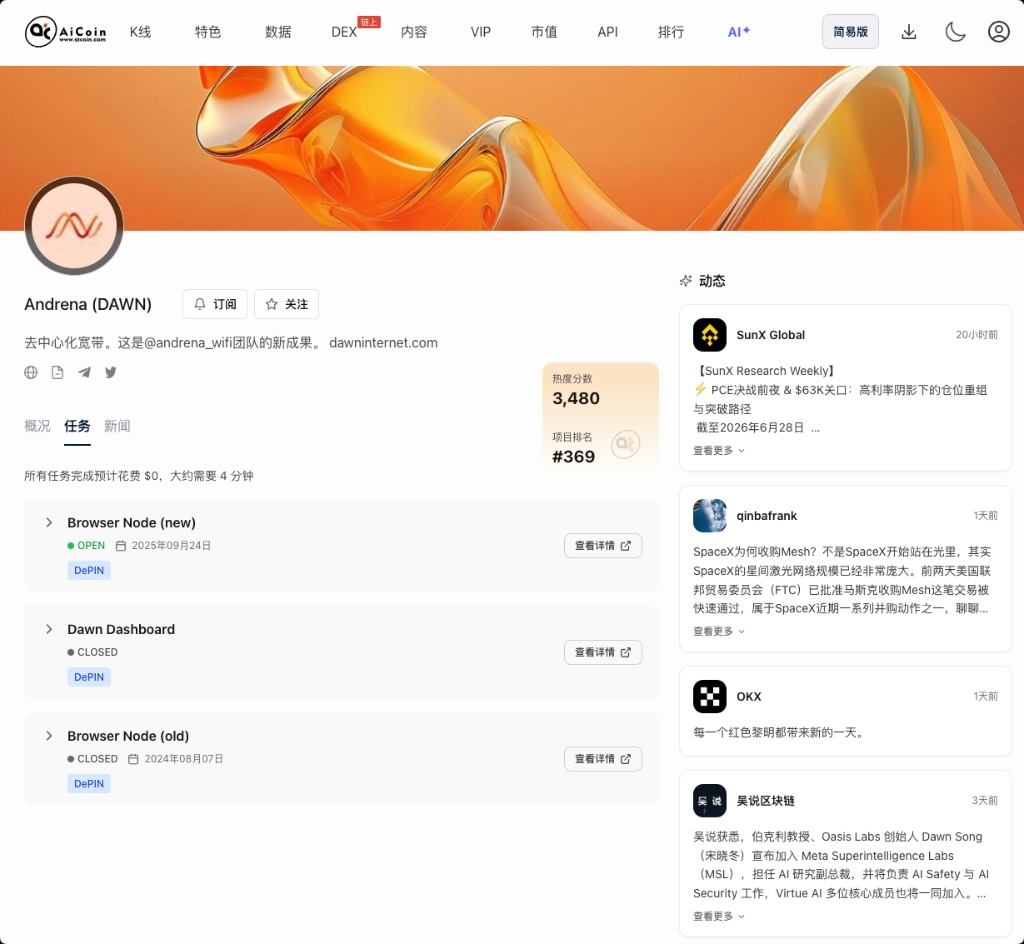Expand 查看更多 under SunX Global post
1024x944 pixels.
coord(719,450)
